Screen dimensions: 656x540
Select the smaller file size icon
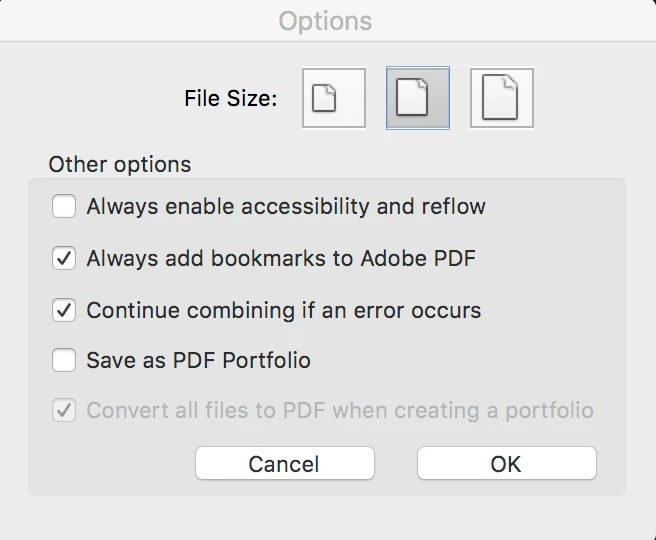pos(334,98)
